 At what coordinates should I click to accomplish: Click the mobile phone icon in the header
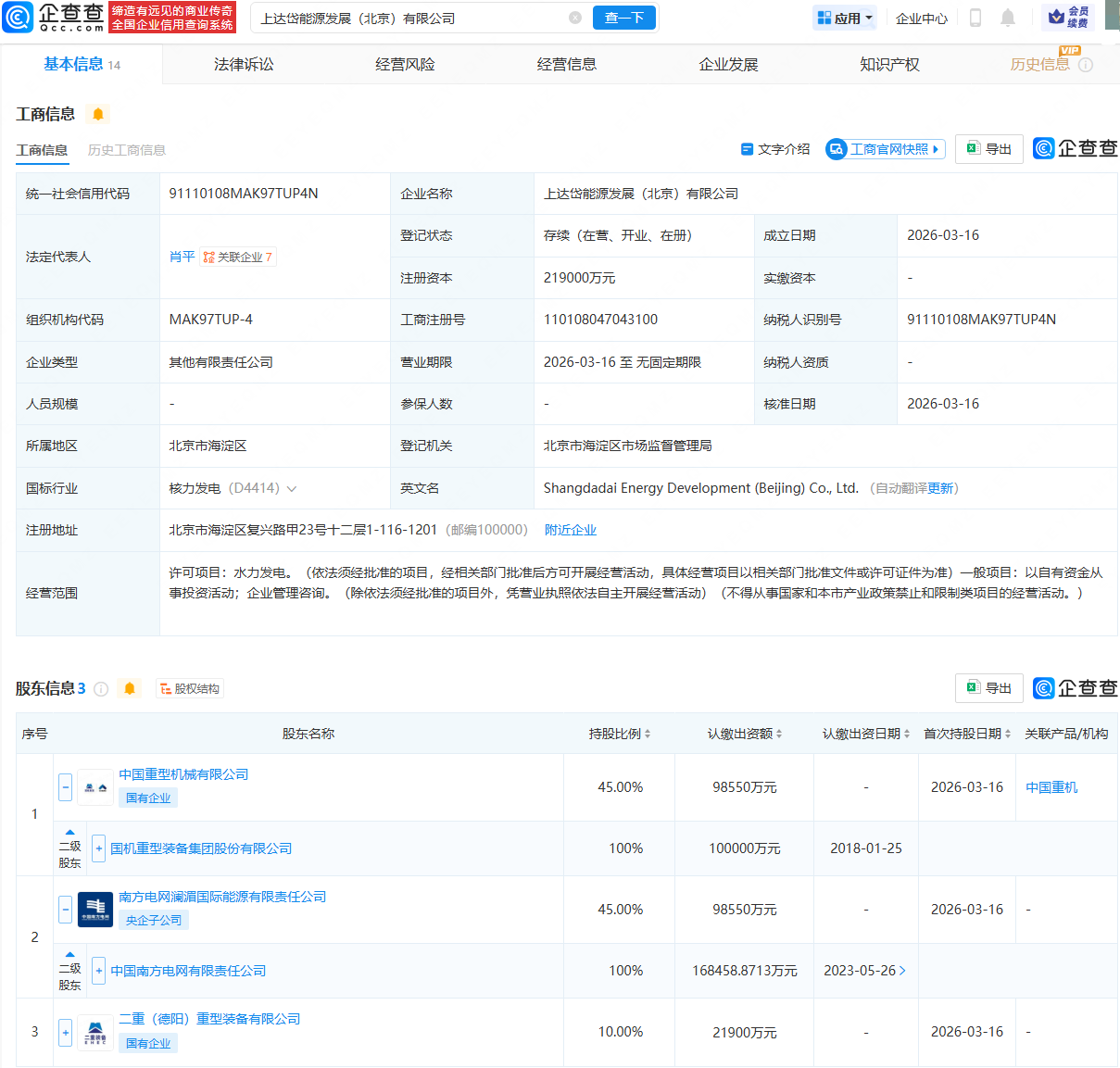click(975, 18)
